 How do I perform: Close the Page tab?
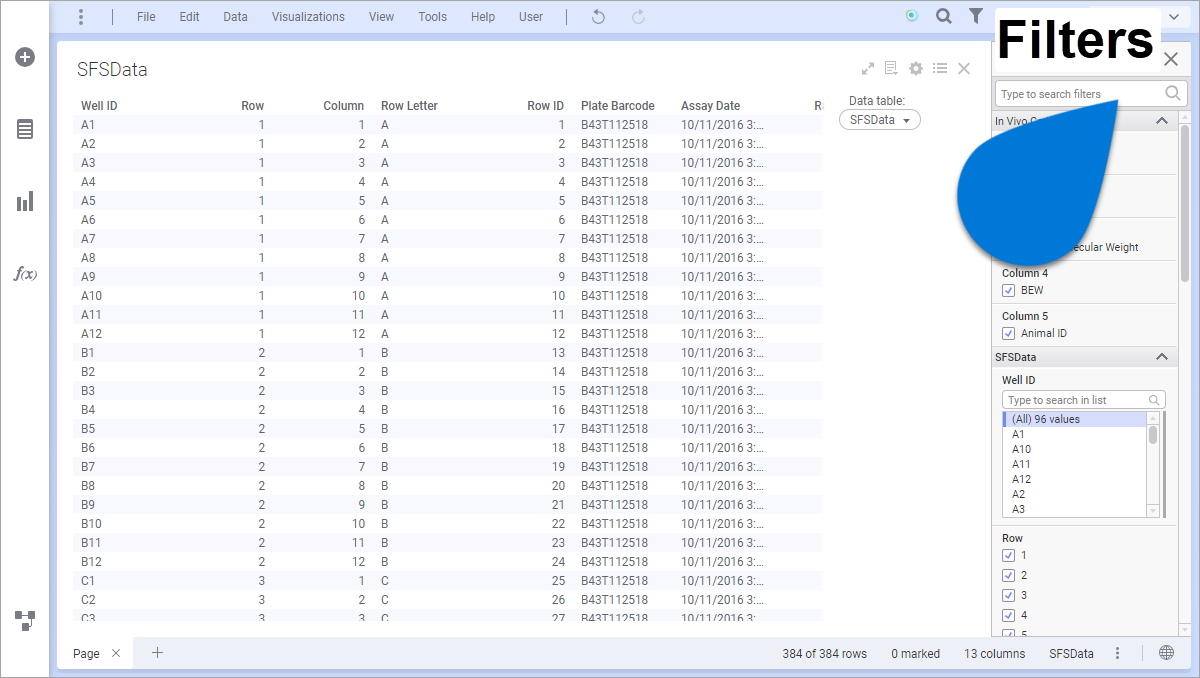pos(116,653)
